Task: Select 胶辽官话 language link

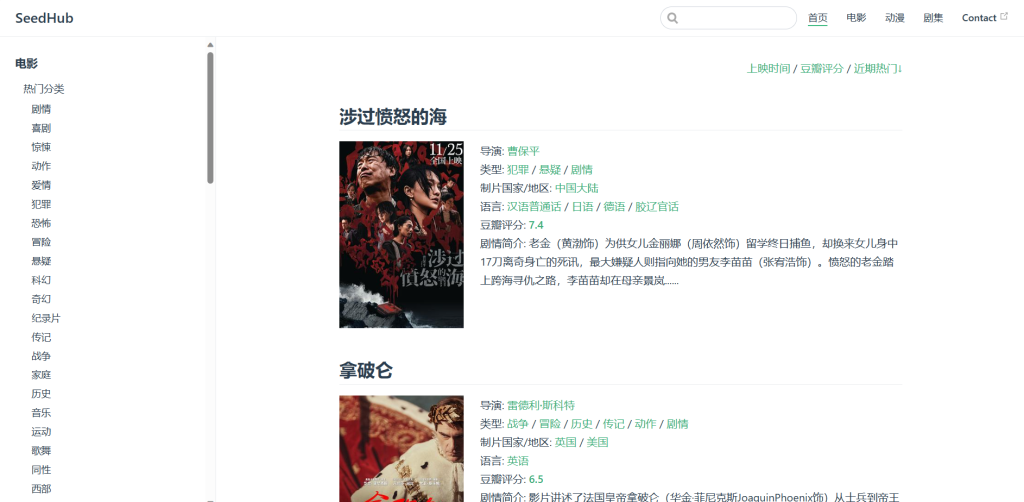Action: coord(657,207)
